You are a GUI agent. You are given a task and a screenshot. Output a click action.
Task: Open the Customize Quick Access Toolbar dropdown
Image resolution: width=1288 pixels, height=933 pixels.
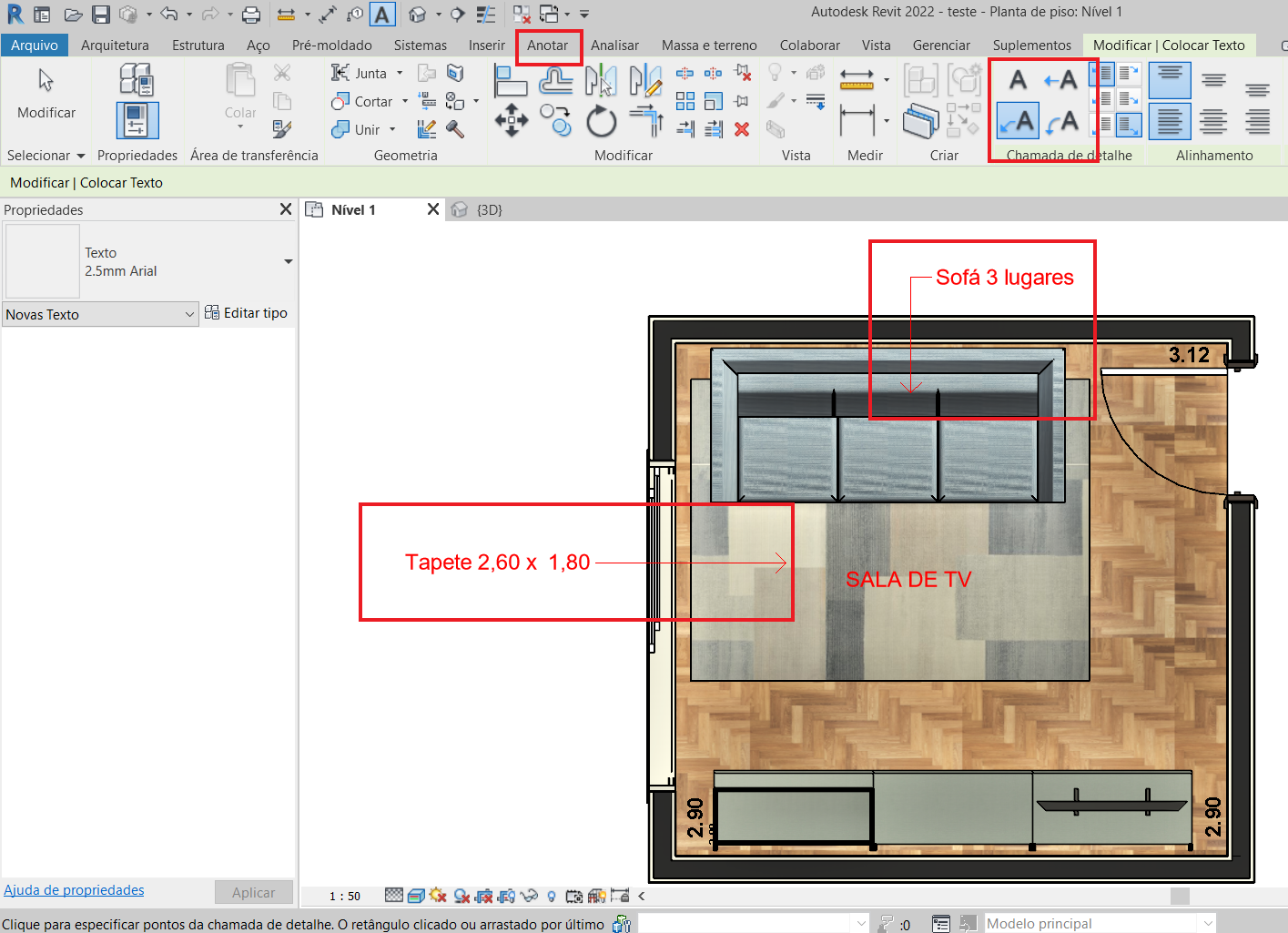584,15
